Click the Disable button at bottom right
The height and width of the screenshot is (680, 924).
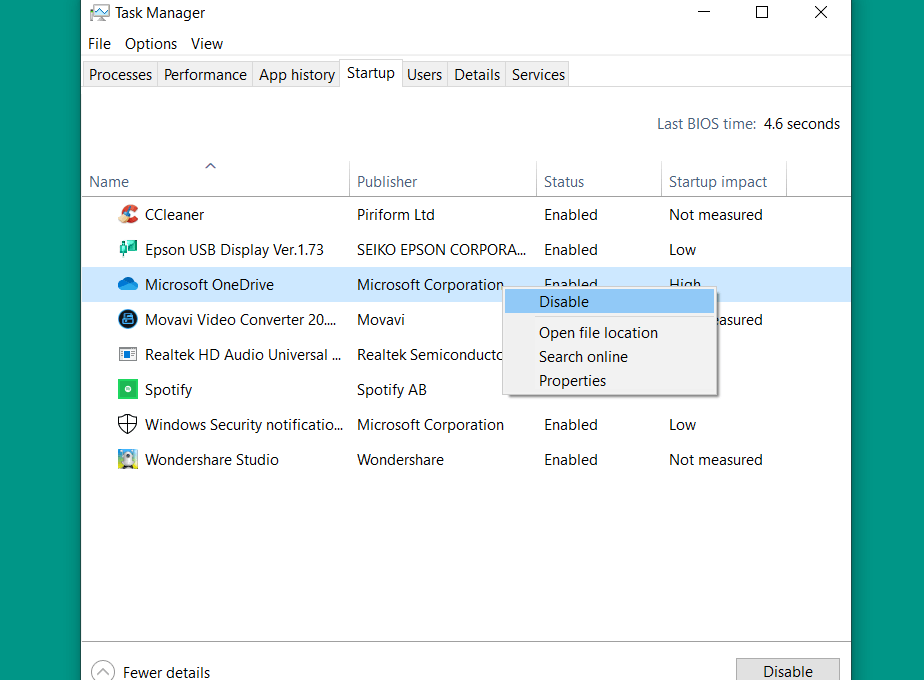pyautogui.click(x=788, y=671)
